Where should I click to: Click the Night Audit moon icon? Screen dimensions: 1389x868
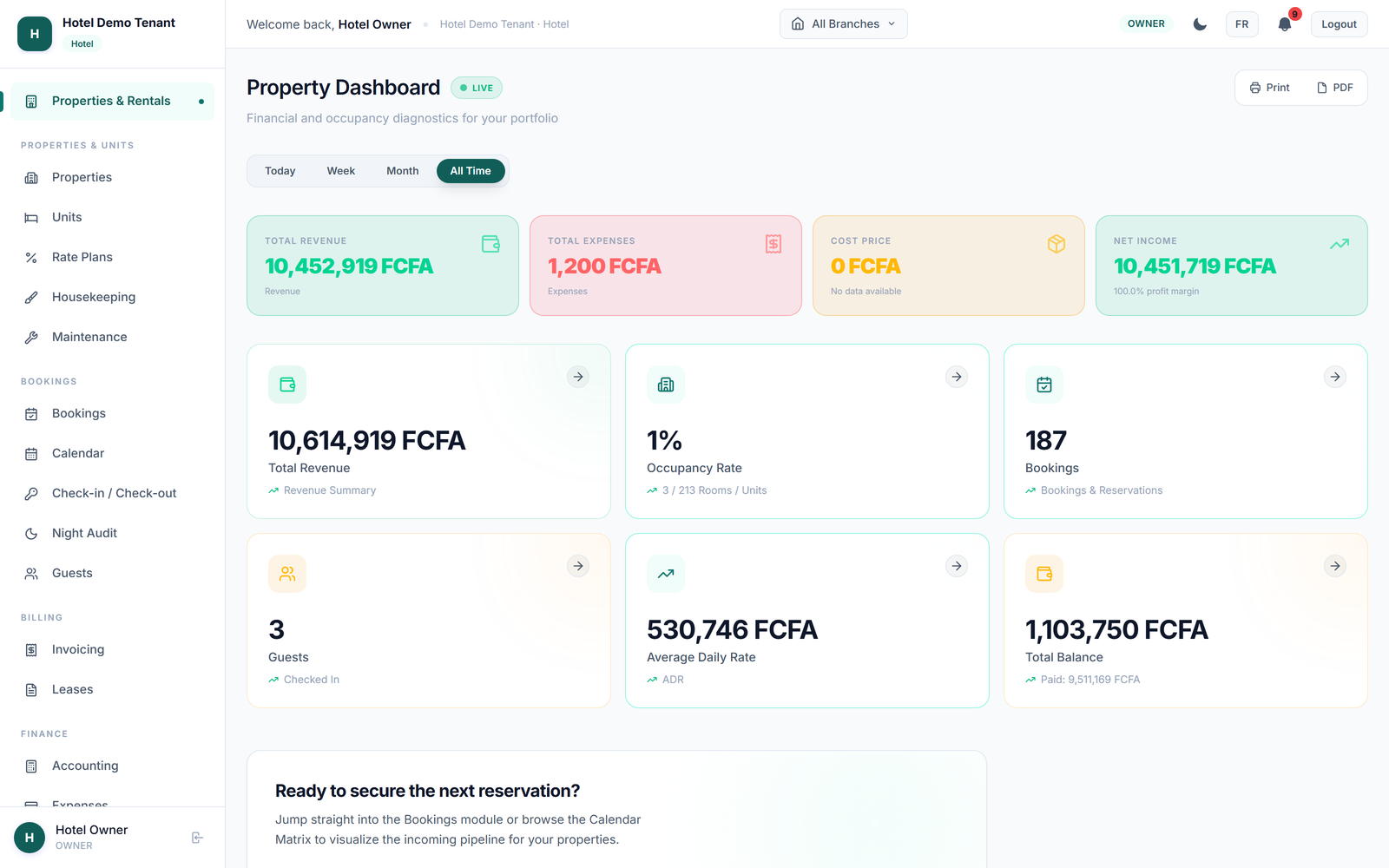coord(31,534)
